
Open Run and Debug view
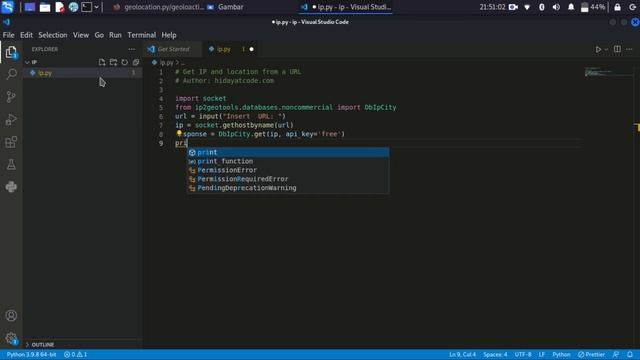11,119
